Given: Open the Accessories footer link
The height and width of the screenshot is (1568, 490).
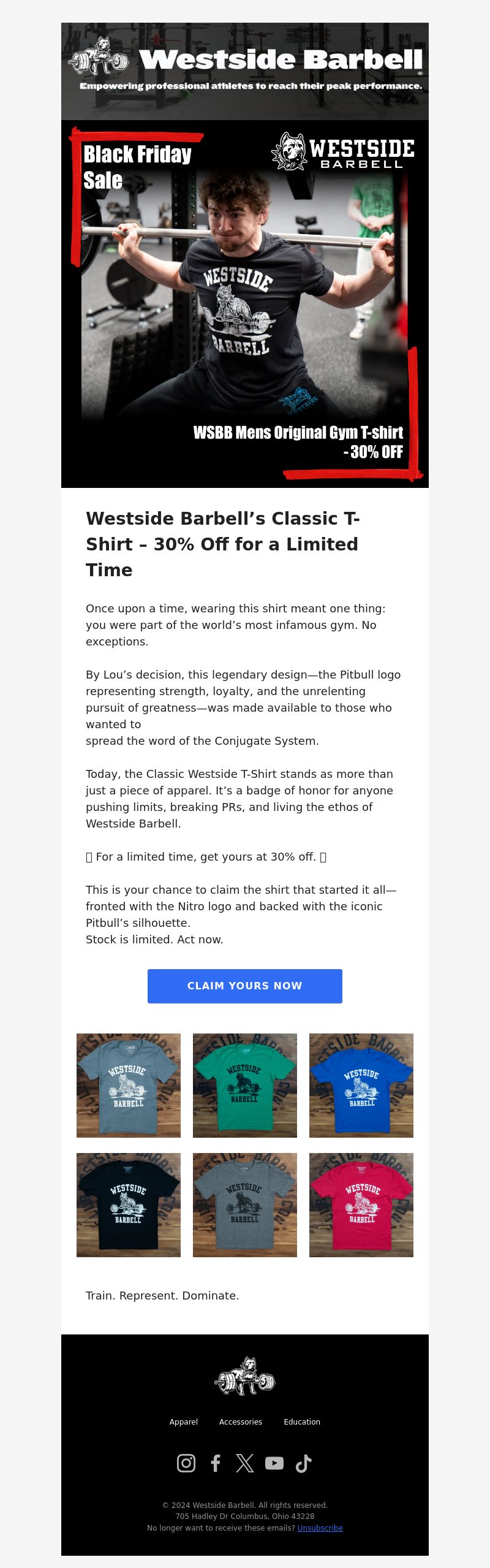Looking at the screenshot, I should click(241, 1421).
